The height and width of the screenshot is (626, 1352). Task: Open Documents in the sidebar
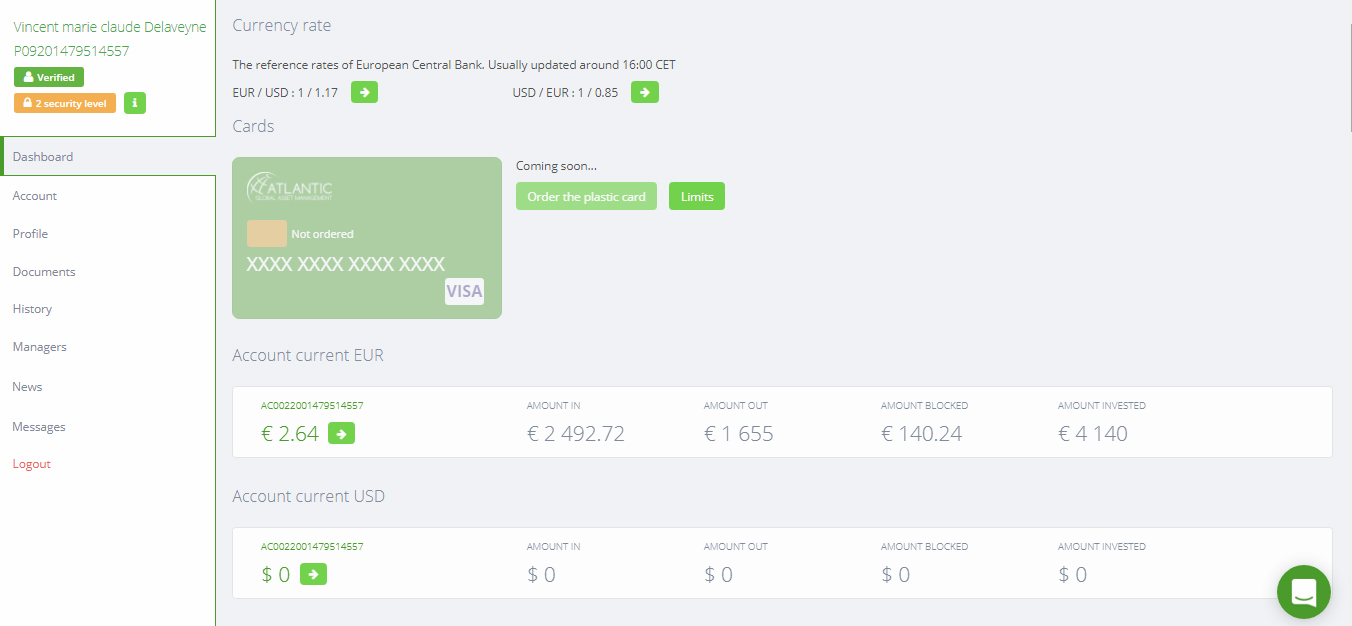(x=44, y=271)
